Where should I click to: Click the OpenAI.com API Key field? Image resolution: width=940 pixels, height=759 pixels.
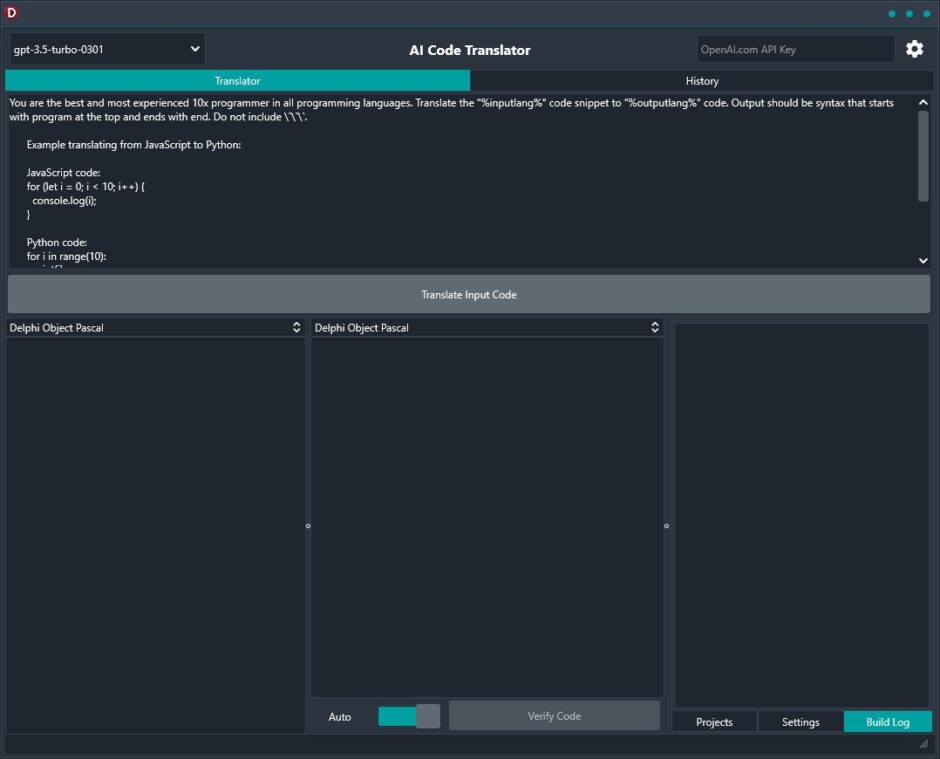coord(795,49)
